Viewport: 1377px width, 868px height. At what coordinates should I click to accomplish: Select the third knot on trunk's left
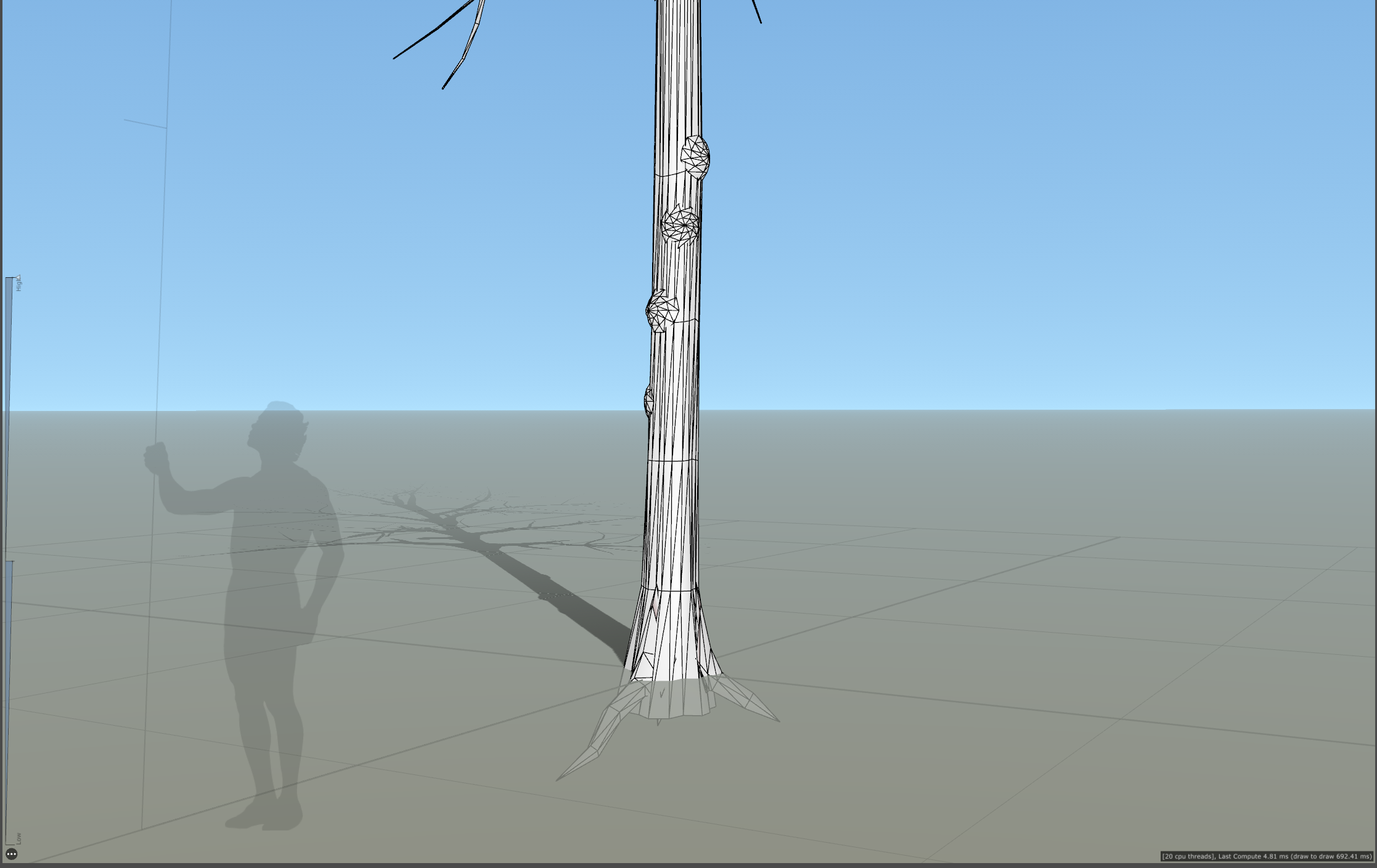[x=661, y=310]
